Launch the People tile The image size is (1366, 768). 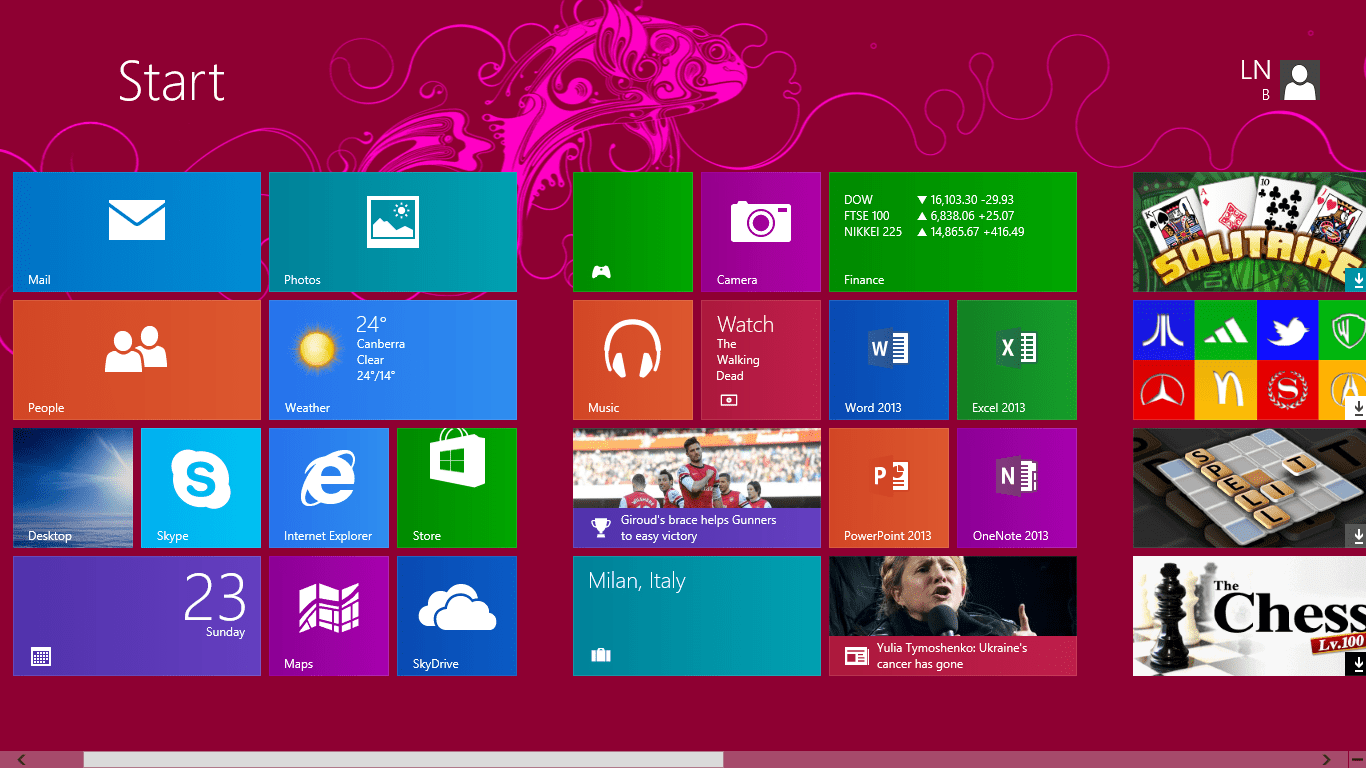(x=137, y=360)
